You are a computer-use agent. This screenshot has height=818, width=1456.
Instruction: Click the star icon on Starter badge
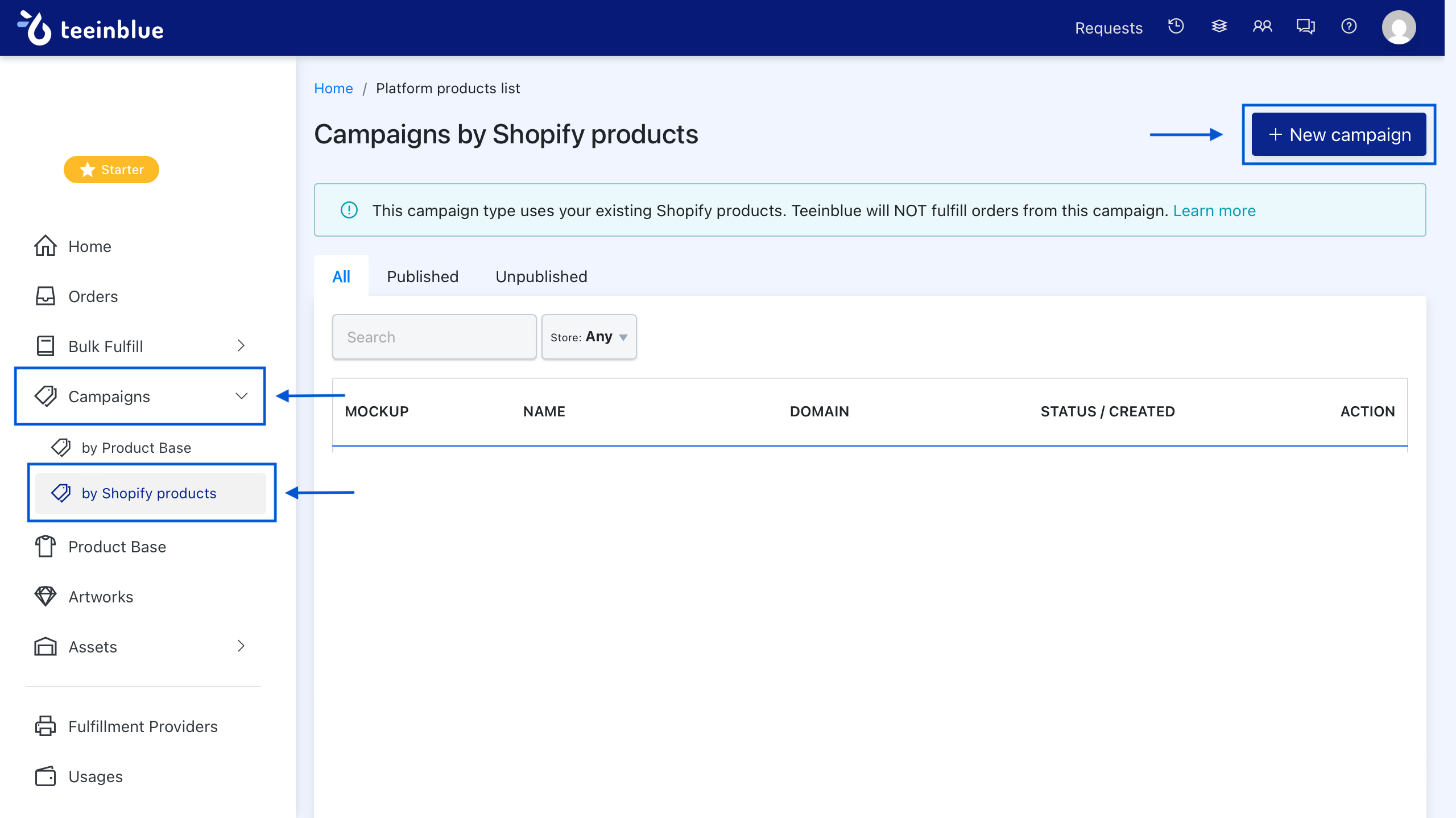87,170
